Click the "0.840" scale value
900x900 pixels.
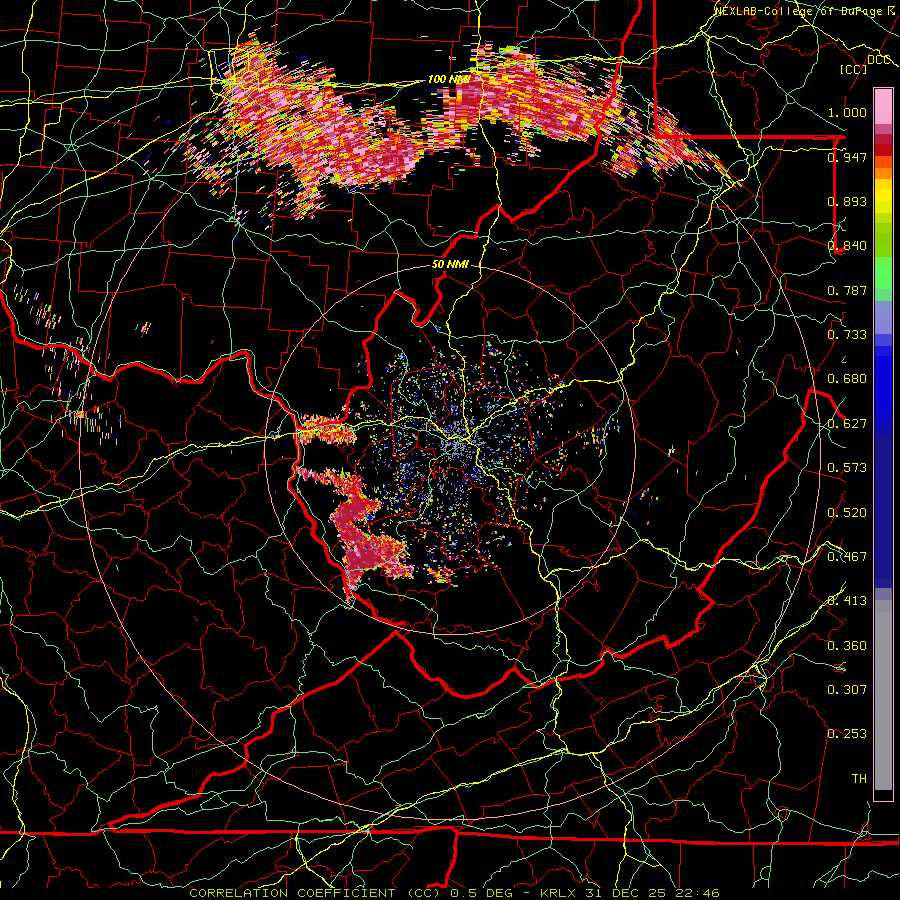pos(847,245)
